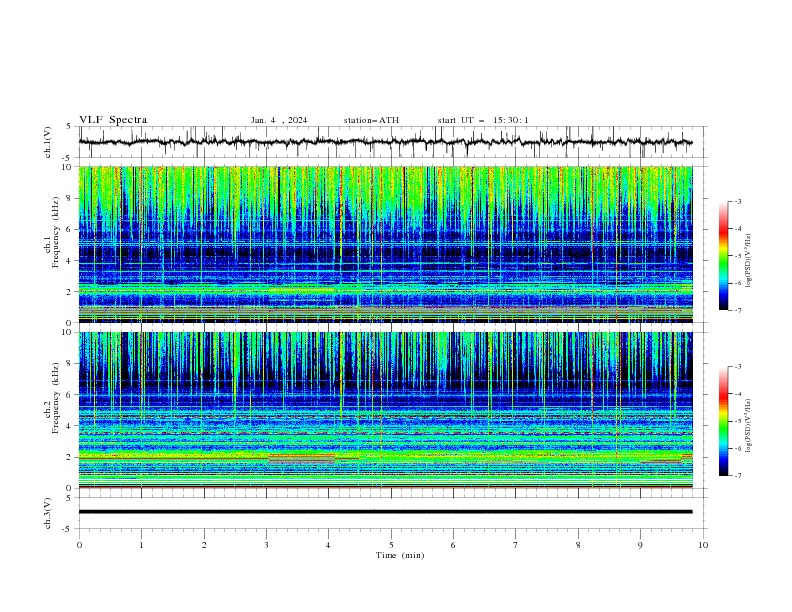Click the ch.1 spectrogram color scale bar
Image resolution: width=792 pixels, height=612 pixels.
pyautogui.click(x=723, y=256)
